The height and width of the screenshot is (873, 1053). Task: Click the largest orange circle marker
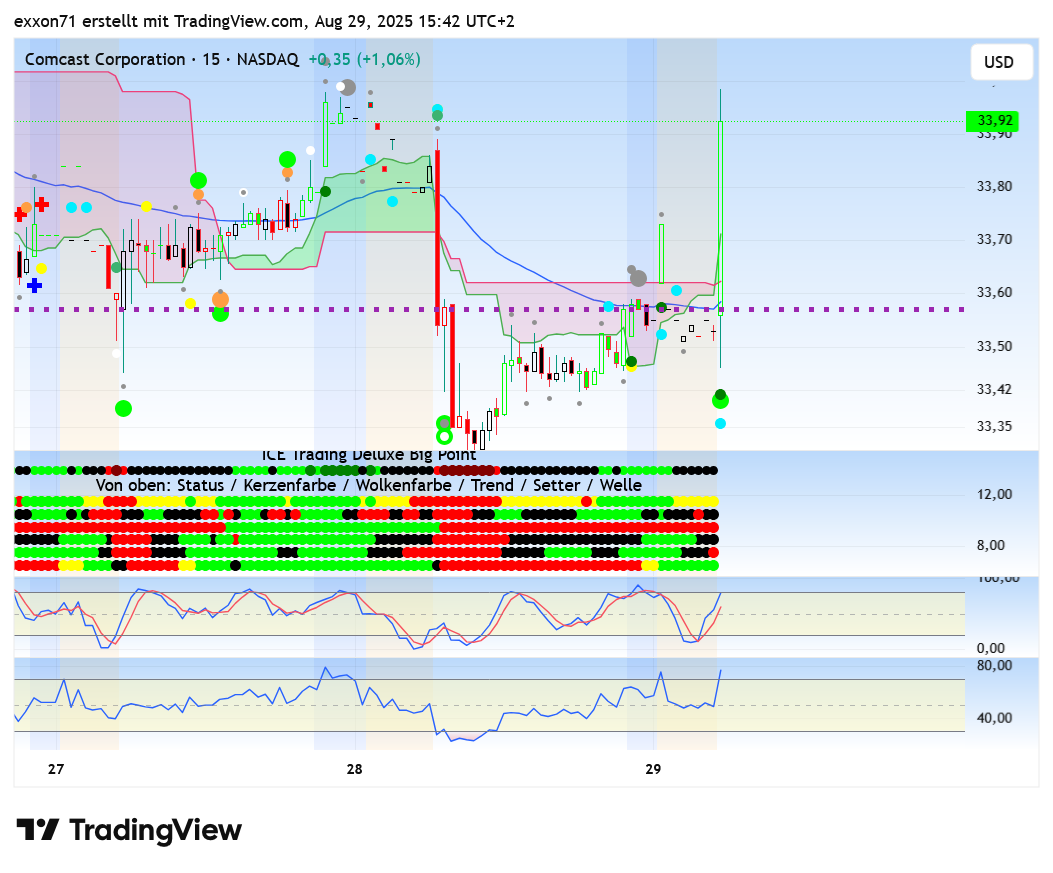point(220,299)
